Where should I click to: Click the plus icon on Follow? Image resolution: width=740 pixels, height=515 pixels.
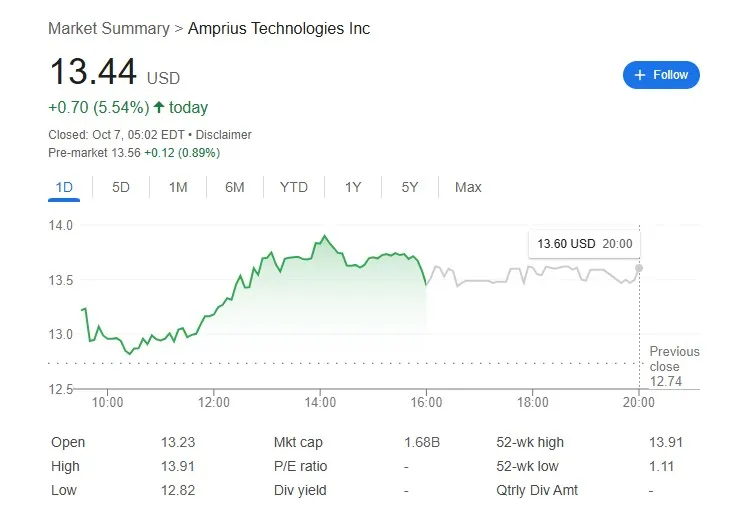tap(641, 75)
